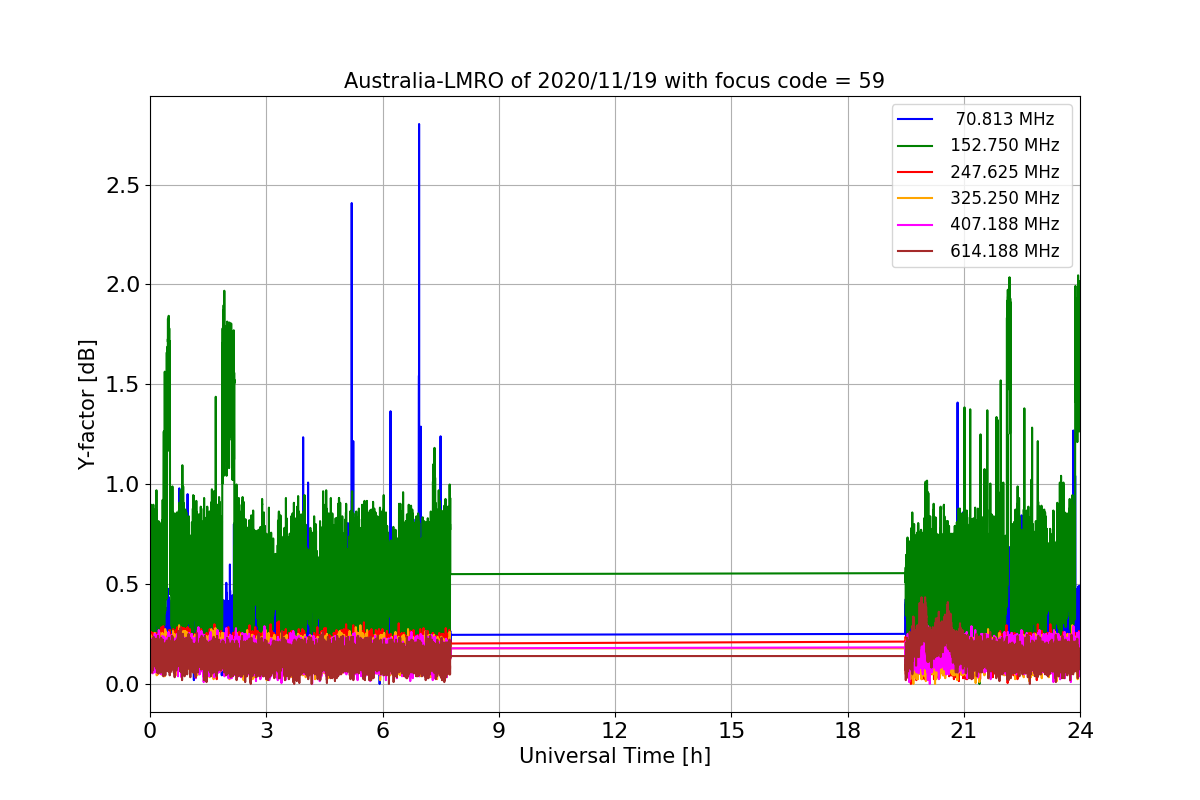Select the 247.625 MHz legend label

tap(1005, 172)
